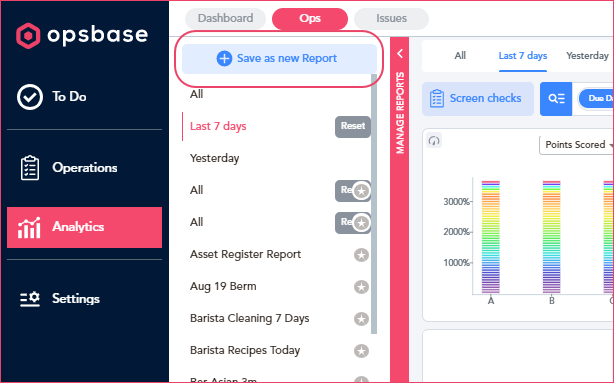Toggle the star for Aug 19 Berm
614x383 pixels.
[361, 287]
